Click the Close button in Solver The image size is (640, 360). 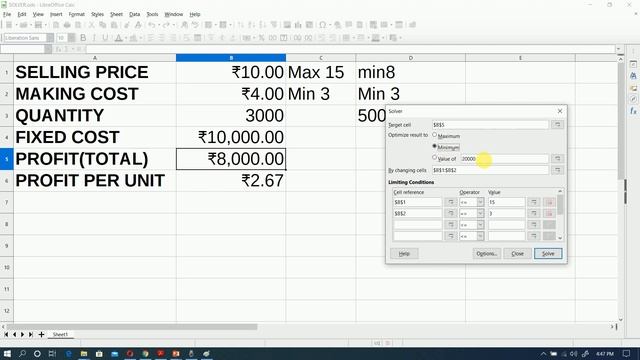(517, 253)
